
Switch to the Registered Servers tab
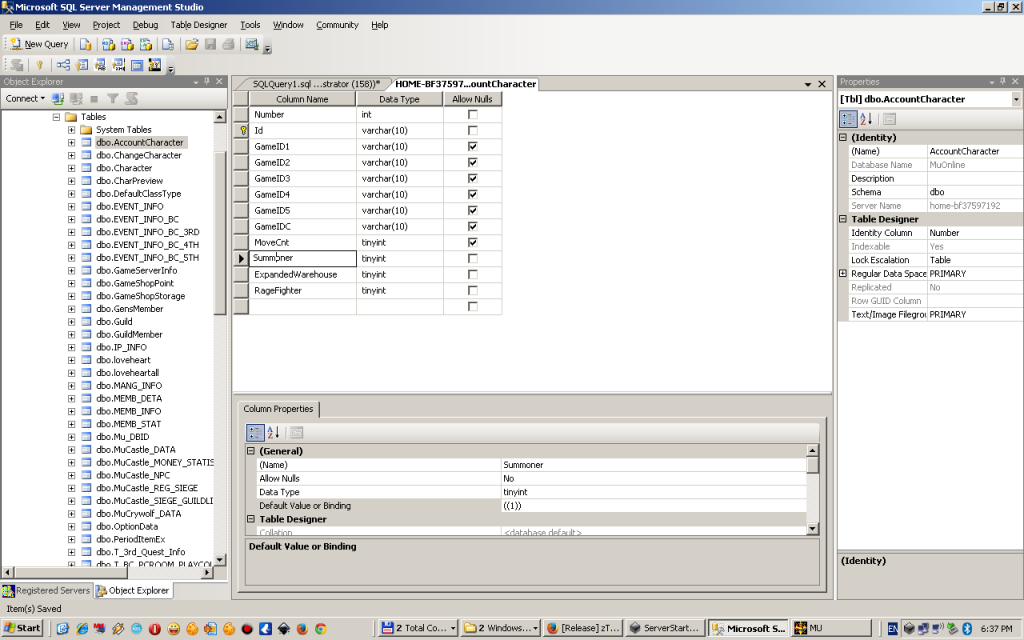tap(46, 591)
